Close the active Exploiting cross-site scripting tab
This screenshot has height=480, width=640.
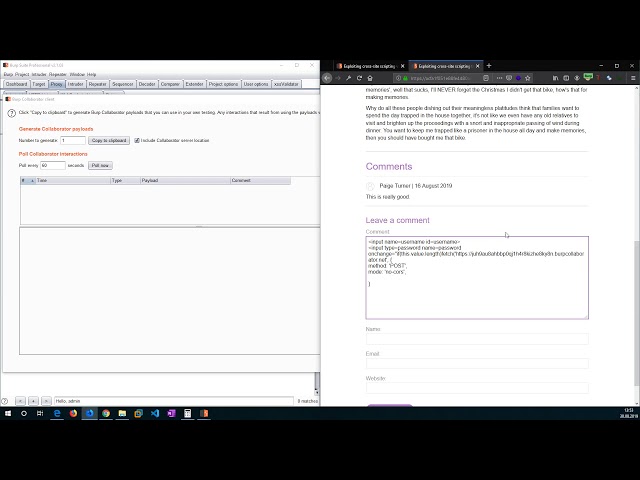click(478, 66)
